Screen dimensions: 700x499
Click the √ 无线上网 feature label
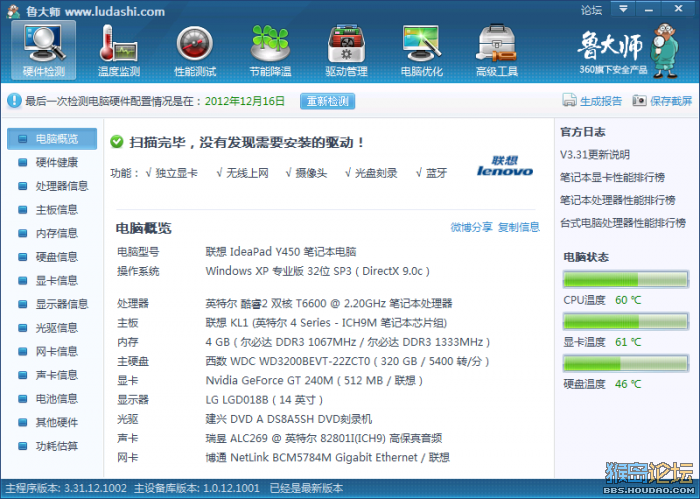click(242, 173)
